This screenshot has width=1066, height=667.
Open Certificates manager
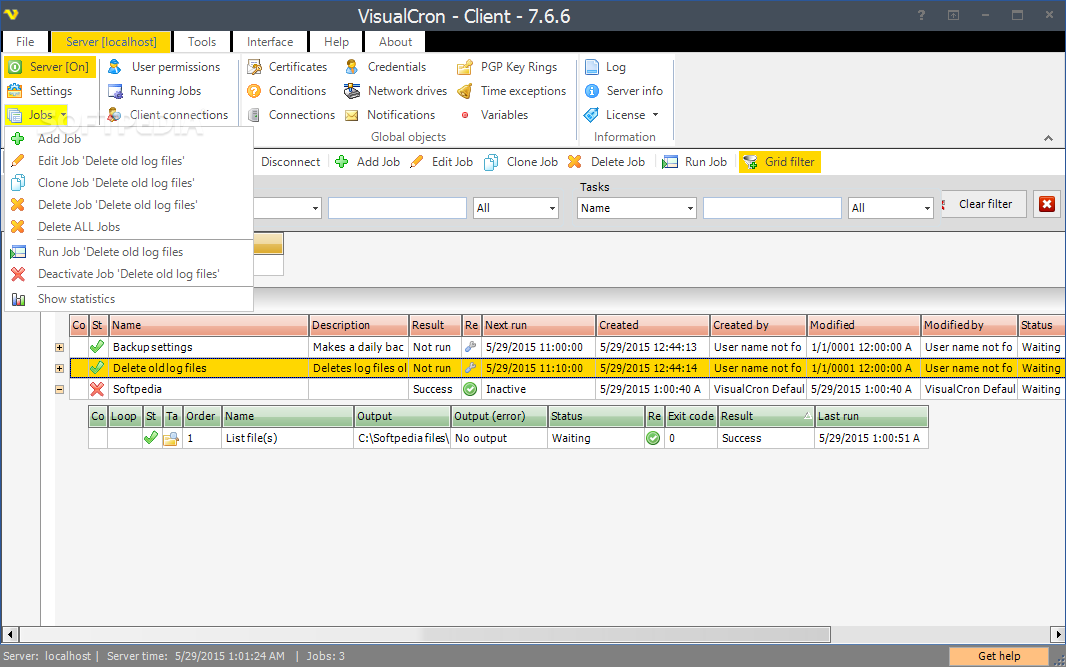point(287,67)
